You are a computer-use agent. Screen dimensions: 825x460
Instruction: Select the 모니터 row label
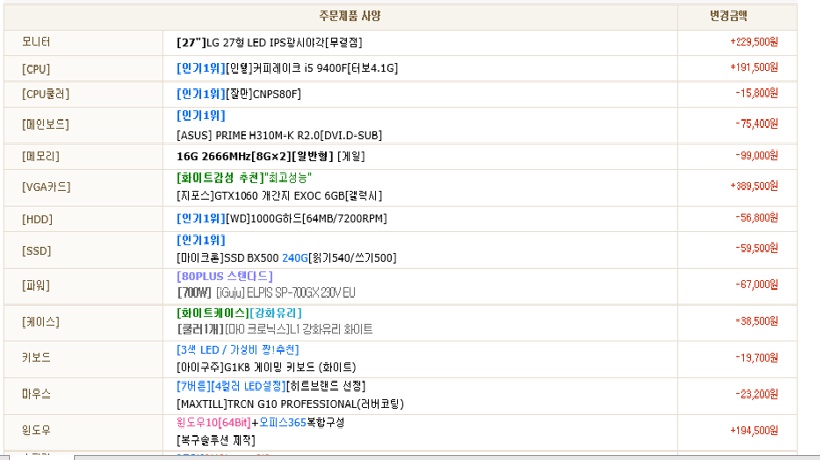(36, 42)
